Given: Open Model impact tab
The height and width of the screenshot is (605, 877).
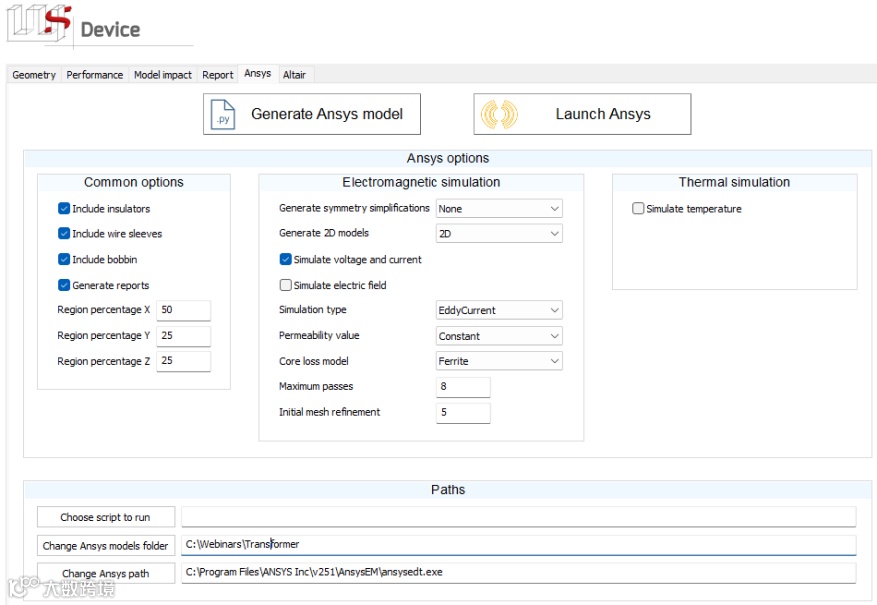Looking at the screenshot, I should pyautogui.click(x=163, y=75).
